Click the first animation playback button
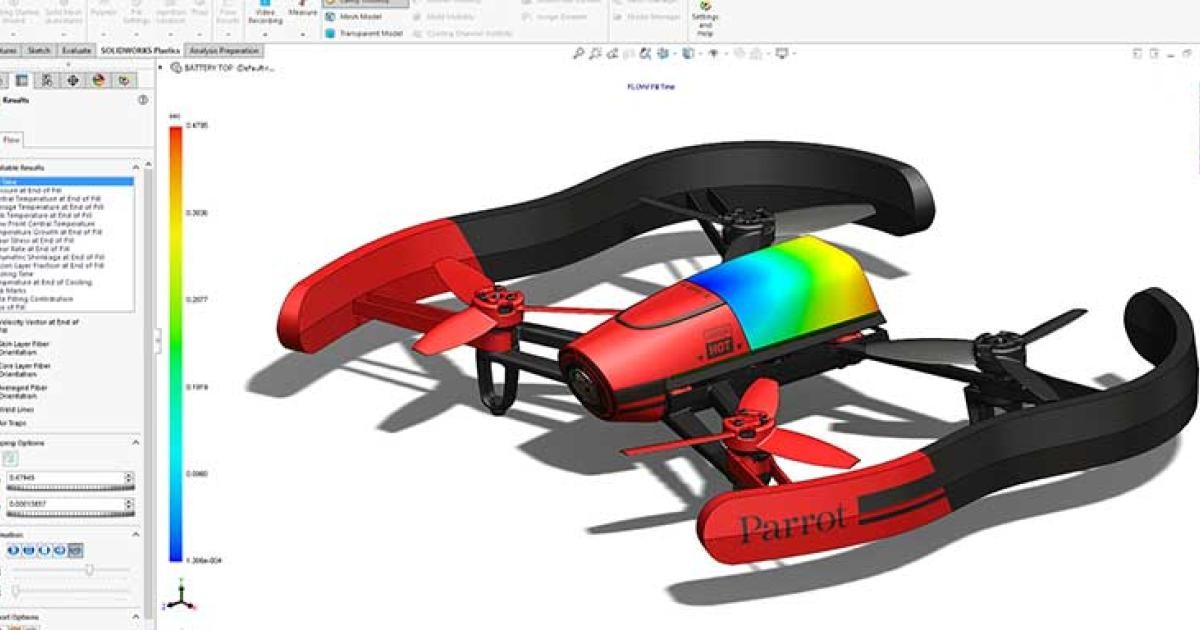Viewport: 1200px width, 630px height. point(13,550)
